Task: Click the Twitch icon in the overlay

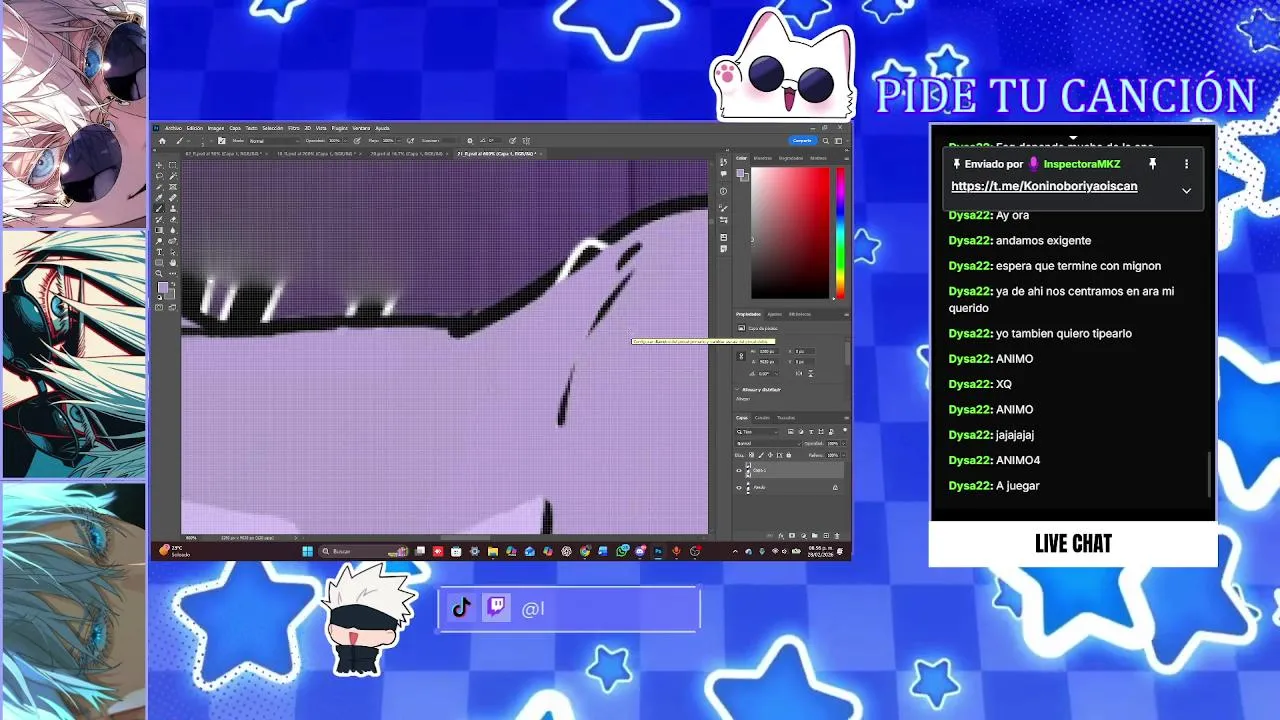Action: coord(496,607)
